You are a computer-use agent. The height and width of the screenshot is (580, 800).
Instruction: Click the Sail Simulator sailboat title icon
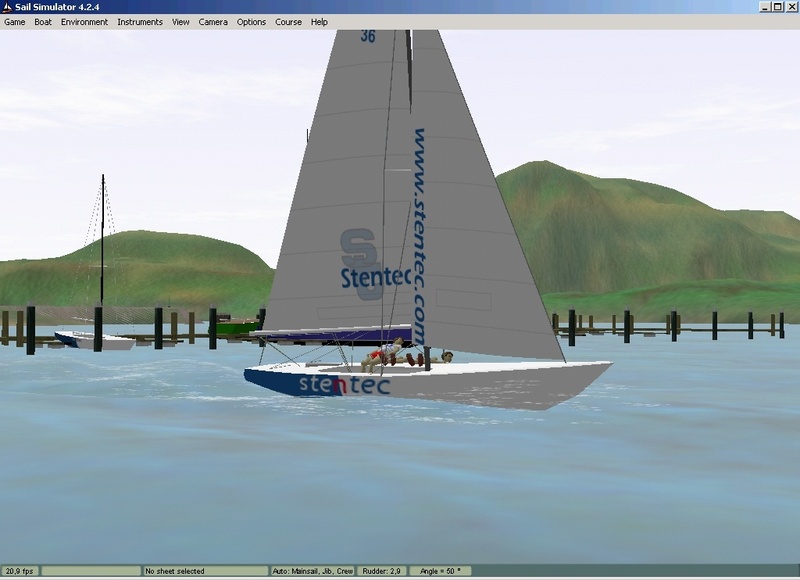coord(7,7)
